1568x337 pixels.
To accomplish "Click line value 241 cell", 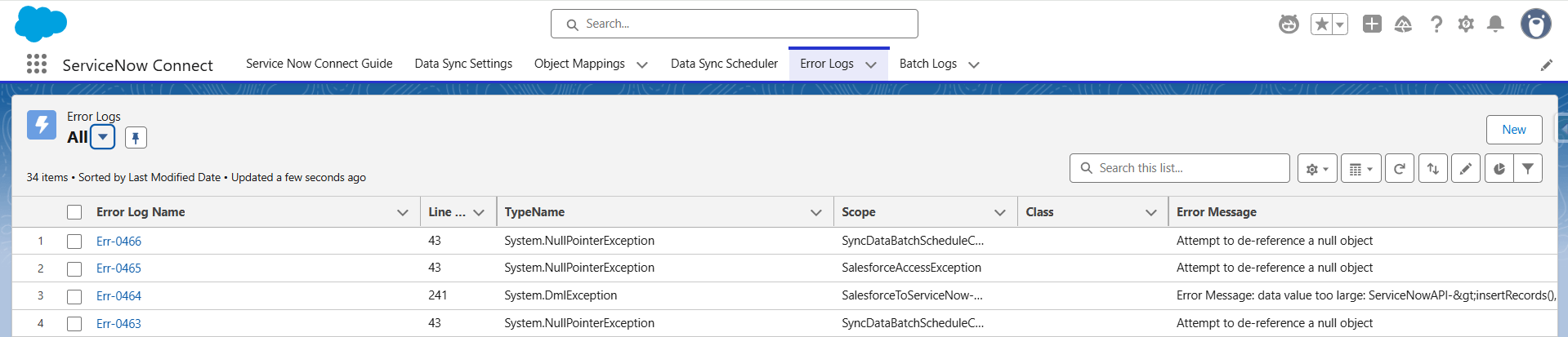I will click(437, 295).
